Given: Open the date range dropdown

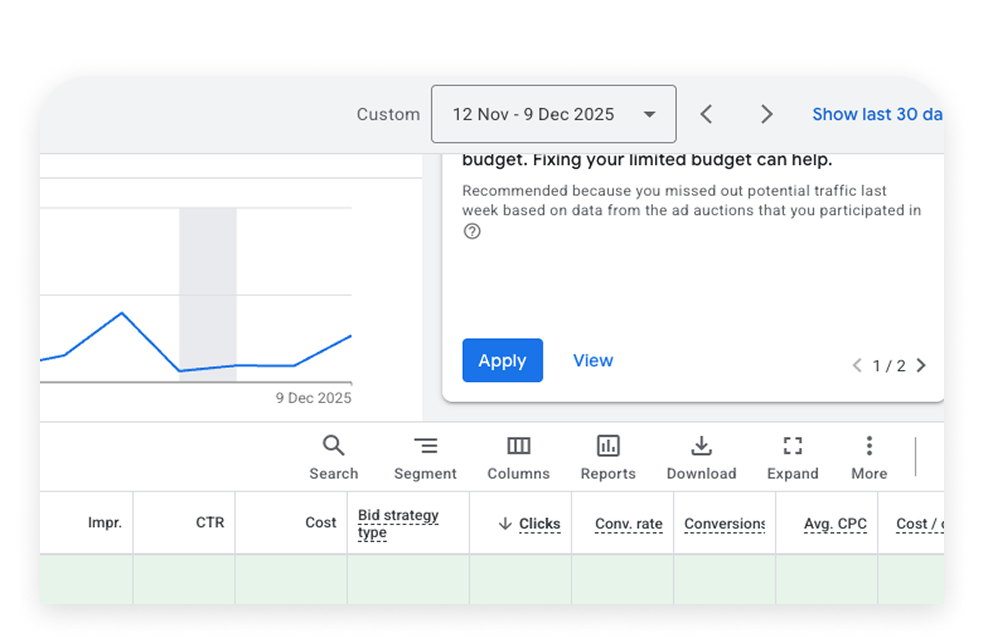Looking at the screenshot, I should pos(553,114).
